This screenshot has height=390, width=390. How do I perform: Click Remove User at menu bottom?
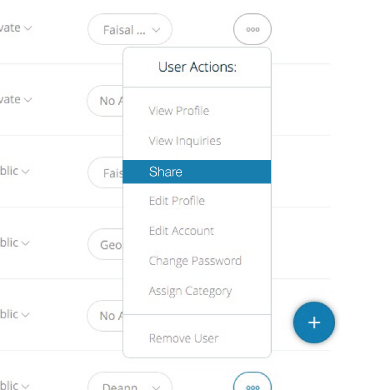coord(184,338)
